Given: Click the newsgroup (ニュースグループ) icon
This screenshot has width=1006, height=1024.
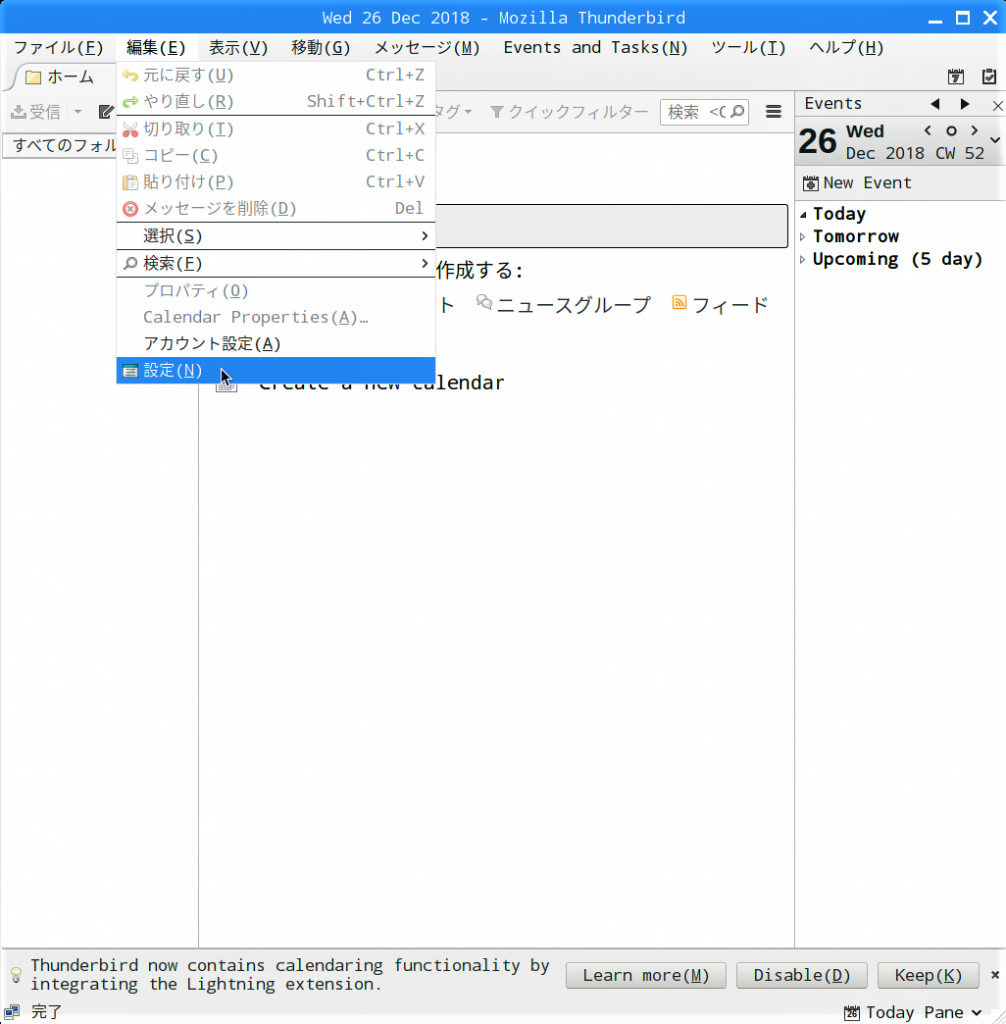Looking at the screenshot, I should pyautogui.click(x=484, y=302).
